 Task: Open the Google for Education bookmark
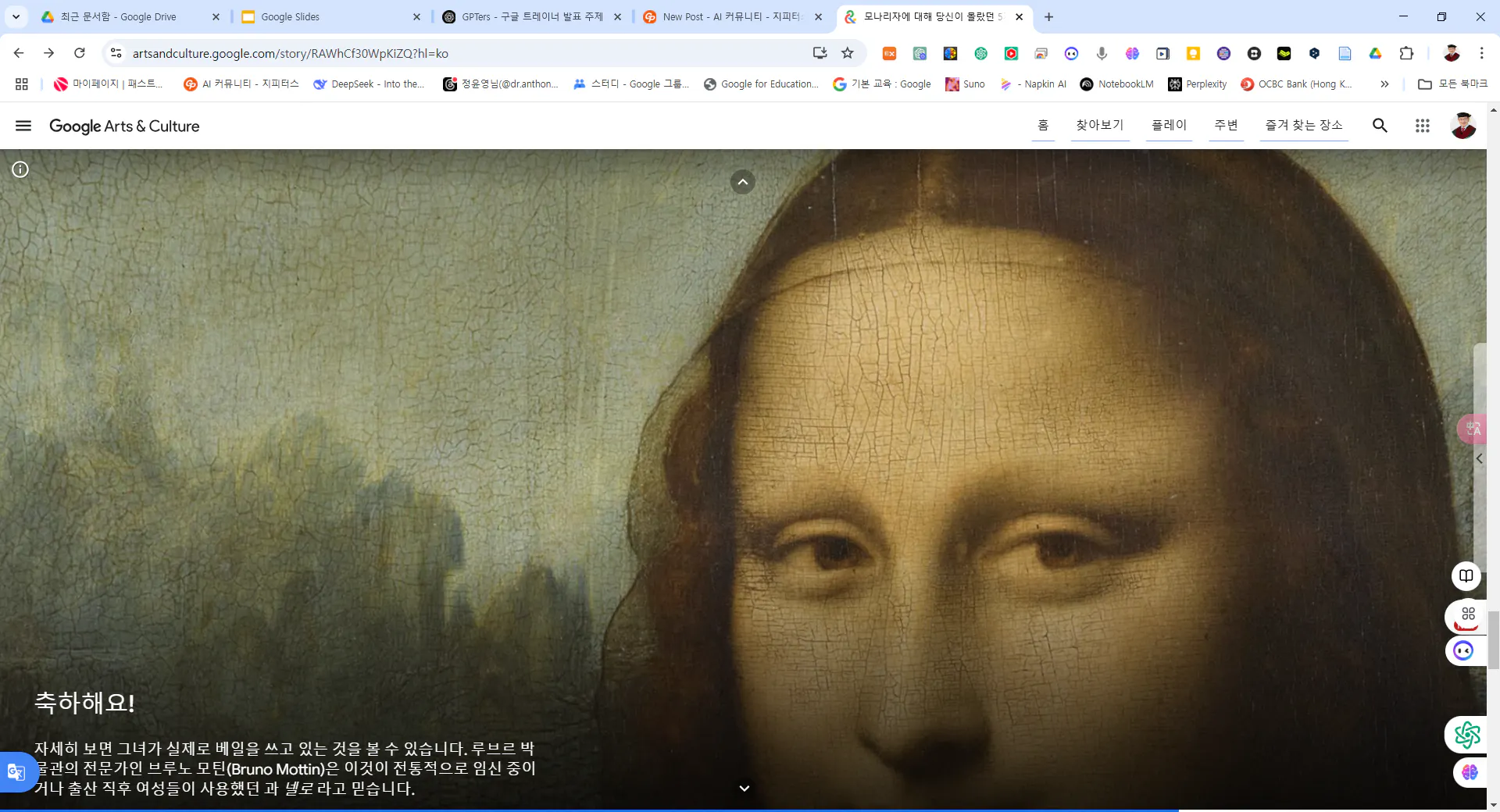(761, 84)
